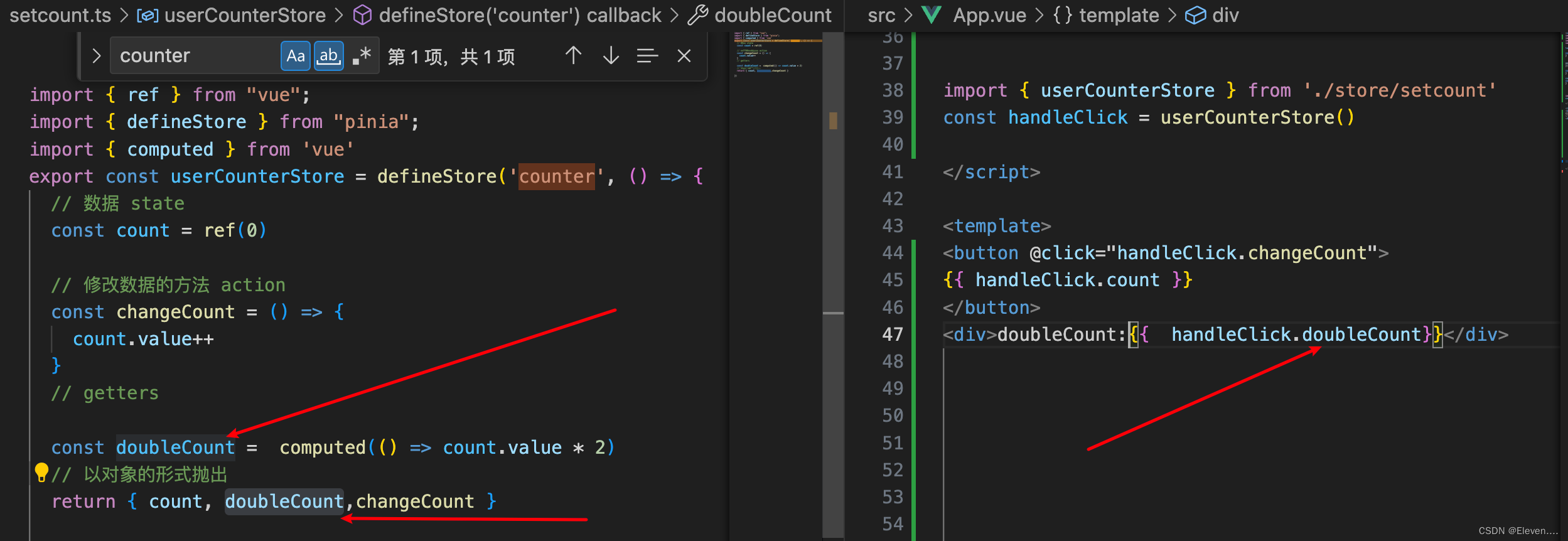Toggle Find in Selection icon

(647, 56)
